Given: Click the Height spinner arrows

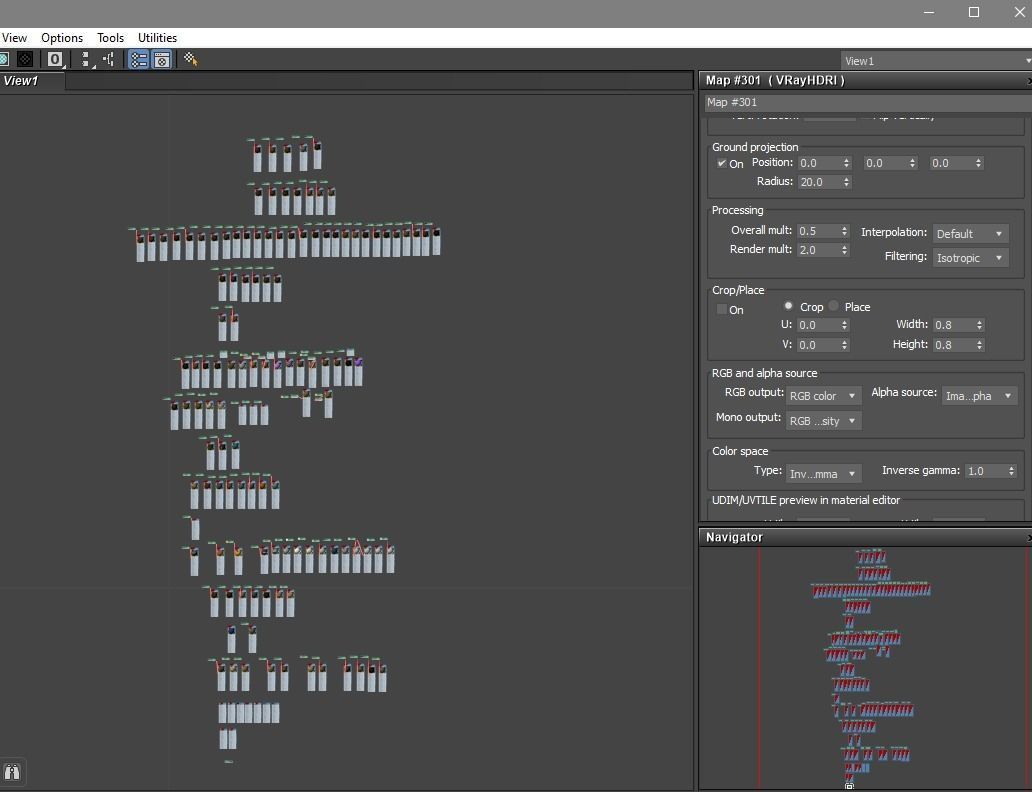Looking at the screenshot, I should click(x=979, y=344).
